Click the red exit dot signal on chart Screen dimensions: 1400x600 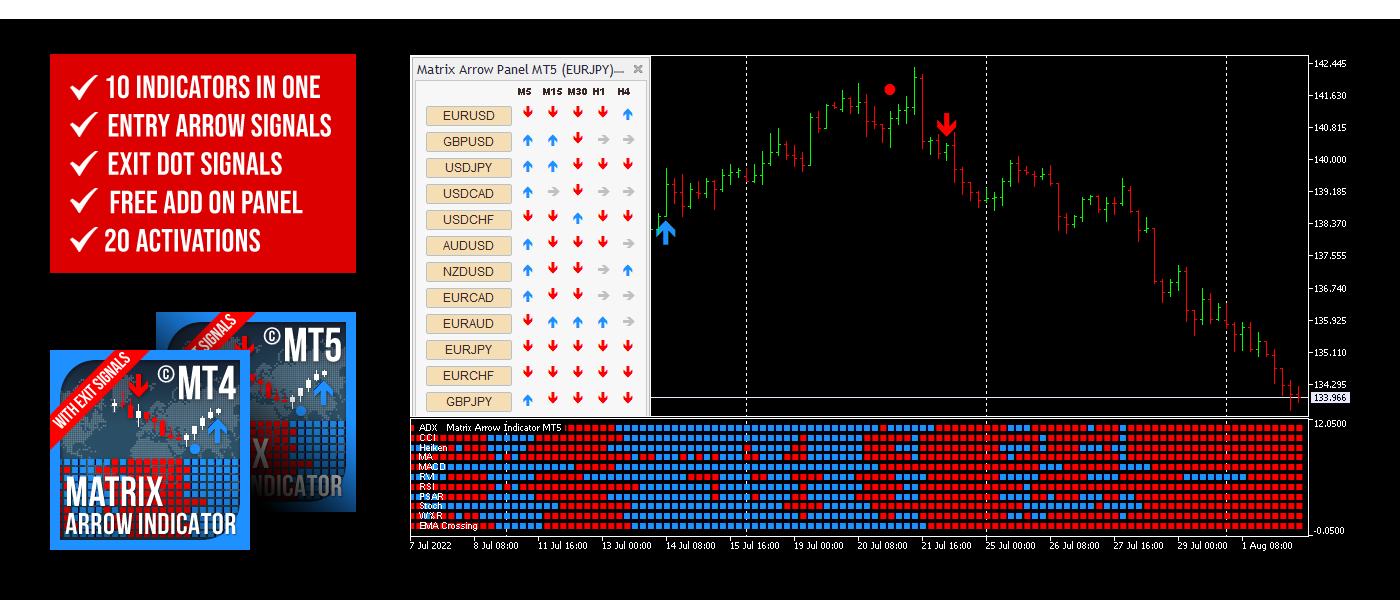890,89
